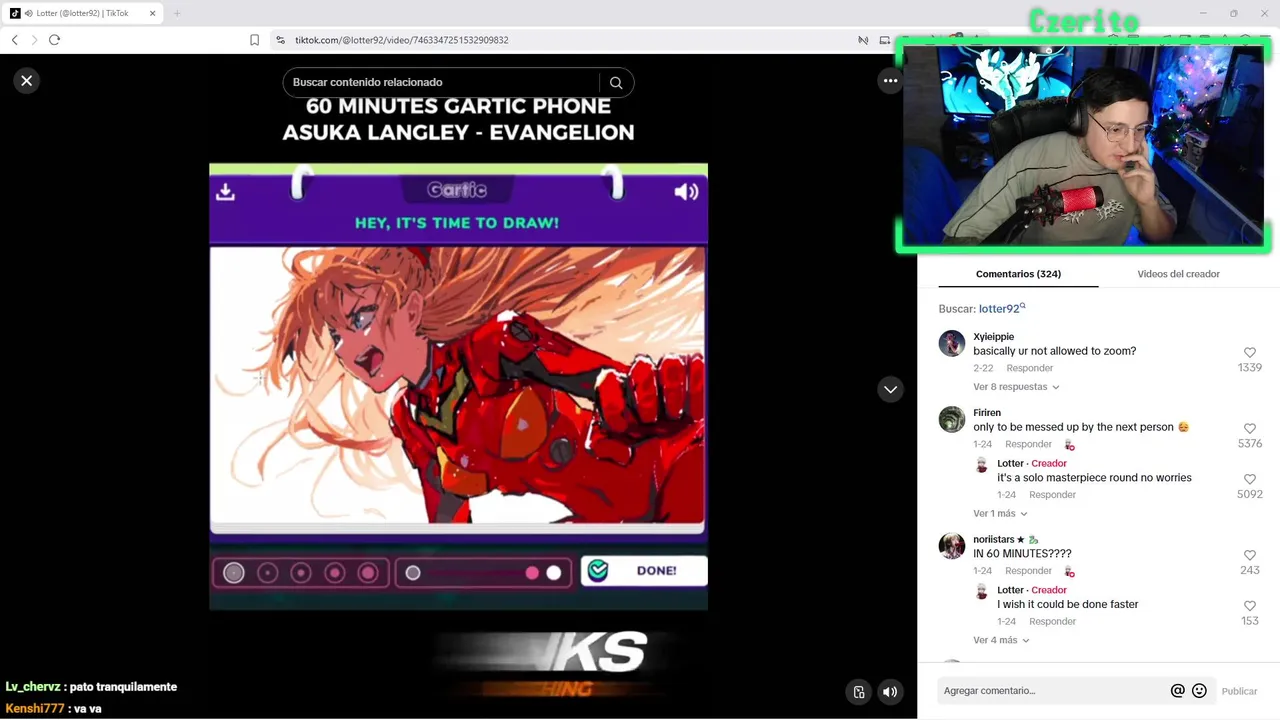The width and height of the screenshot is (1280, 720).
Task: Click the Gartic sound icon in the video
Action: [x=686, y=192]
